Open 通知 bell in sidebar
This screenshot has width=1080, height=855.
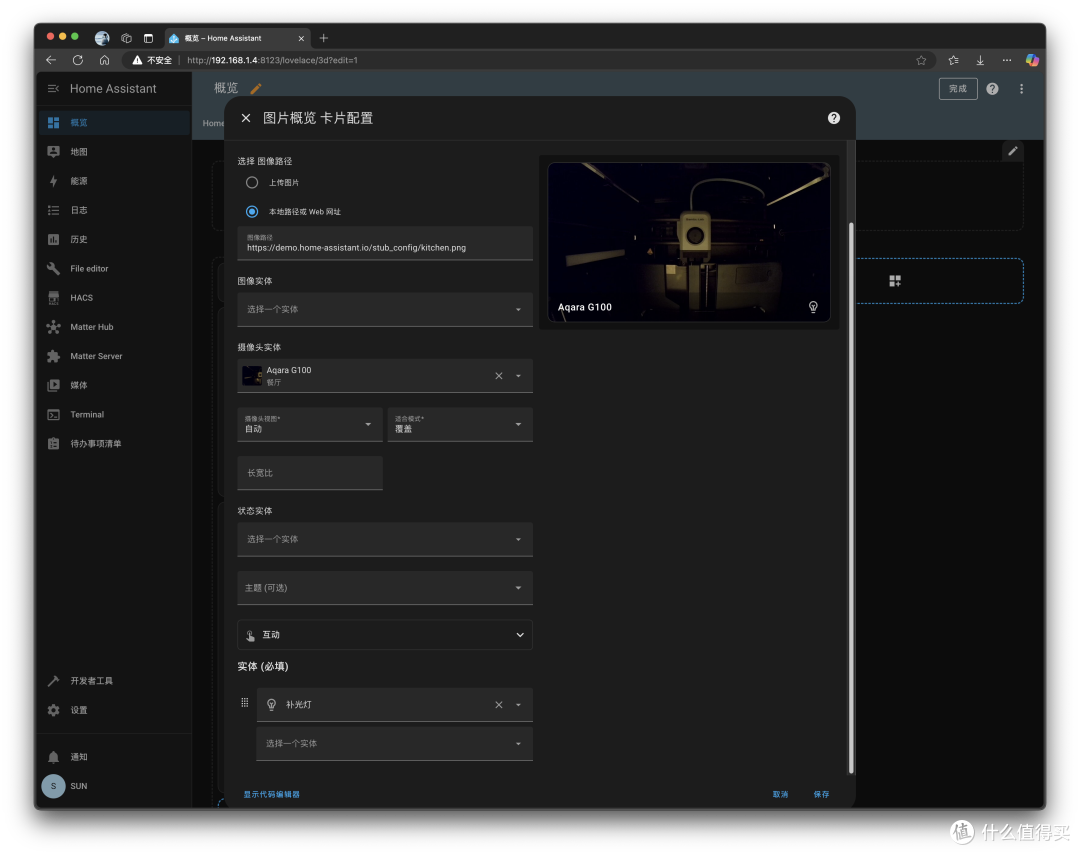pyautogui.click(x=54, y=757)
